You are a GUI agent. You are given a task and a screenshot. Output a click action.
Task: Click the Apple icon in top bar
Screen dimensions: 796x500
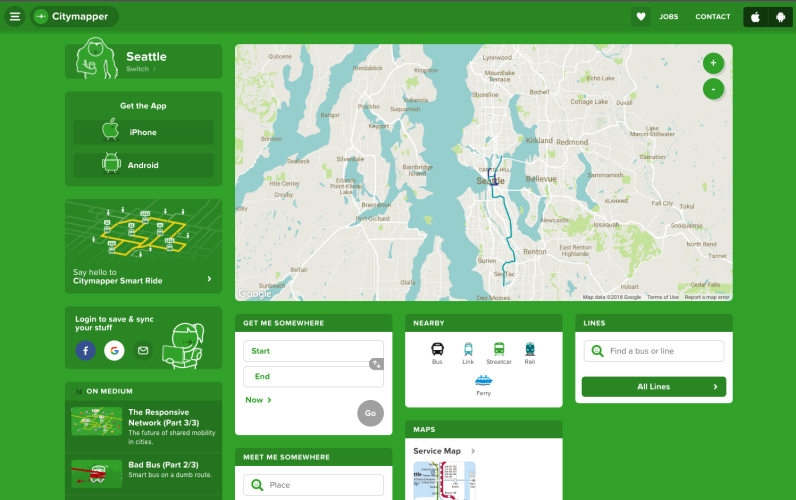[755, 17]
